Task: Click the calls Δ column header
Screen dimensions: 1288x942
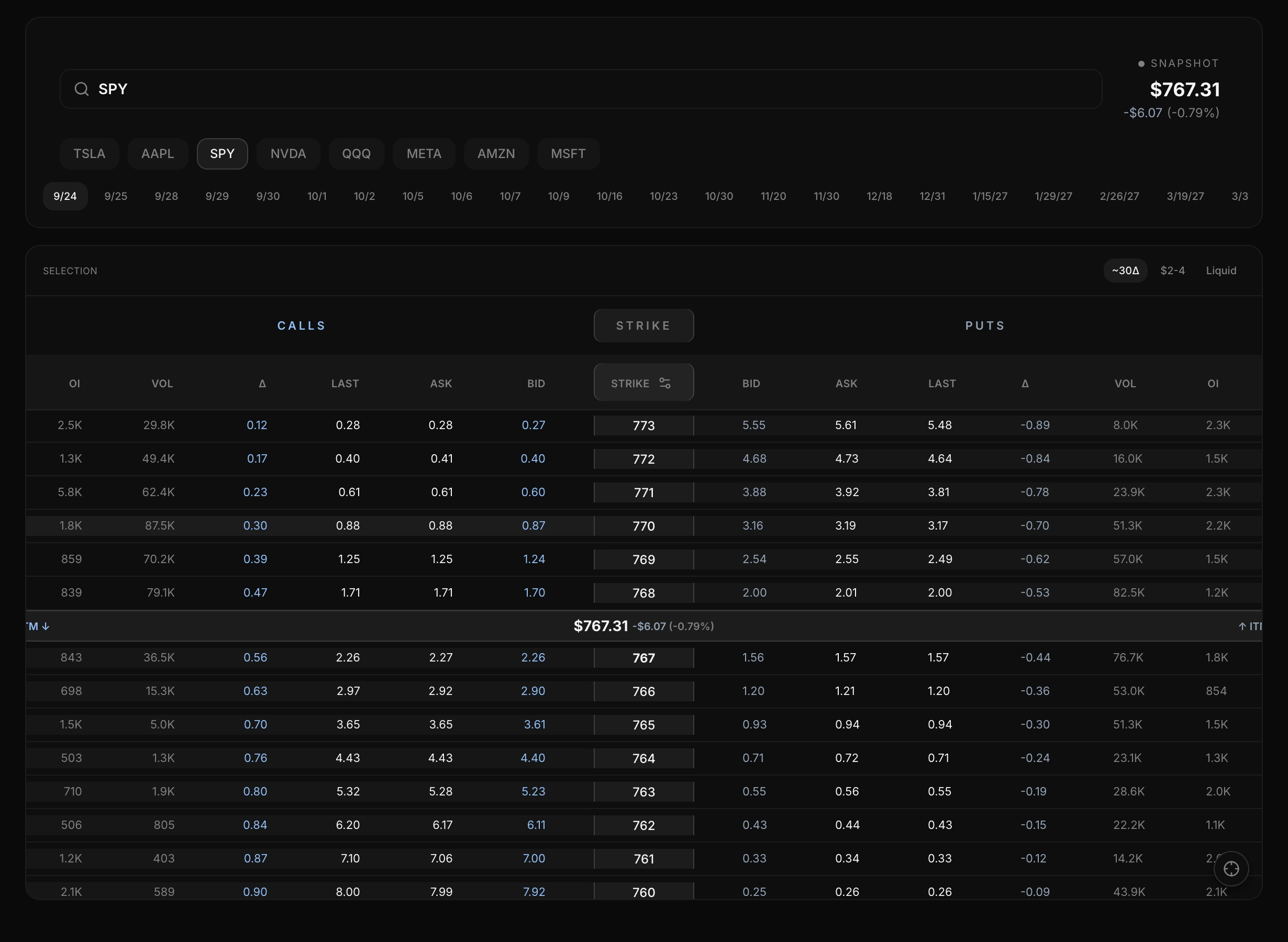Action: [x=262, y=384]
